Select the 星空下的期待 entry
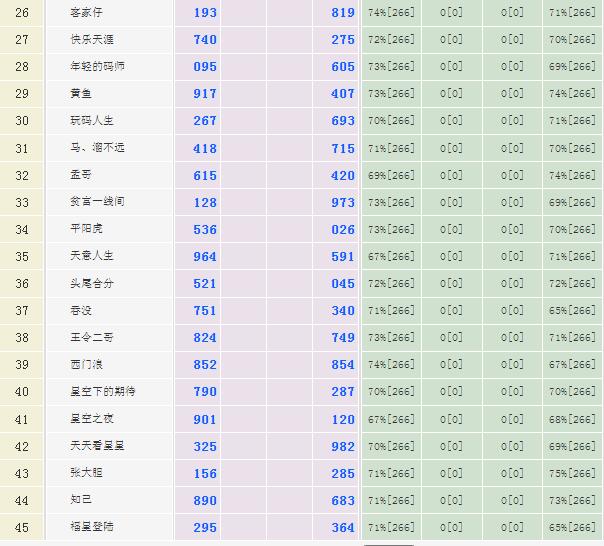 tap(104, 391)
